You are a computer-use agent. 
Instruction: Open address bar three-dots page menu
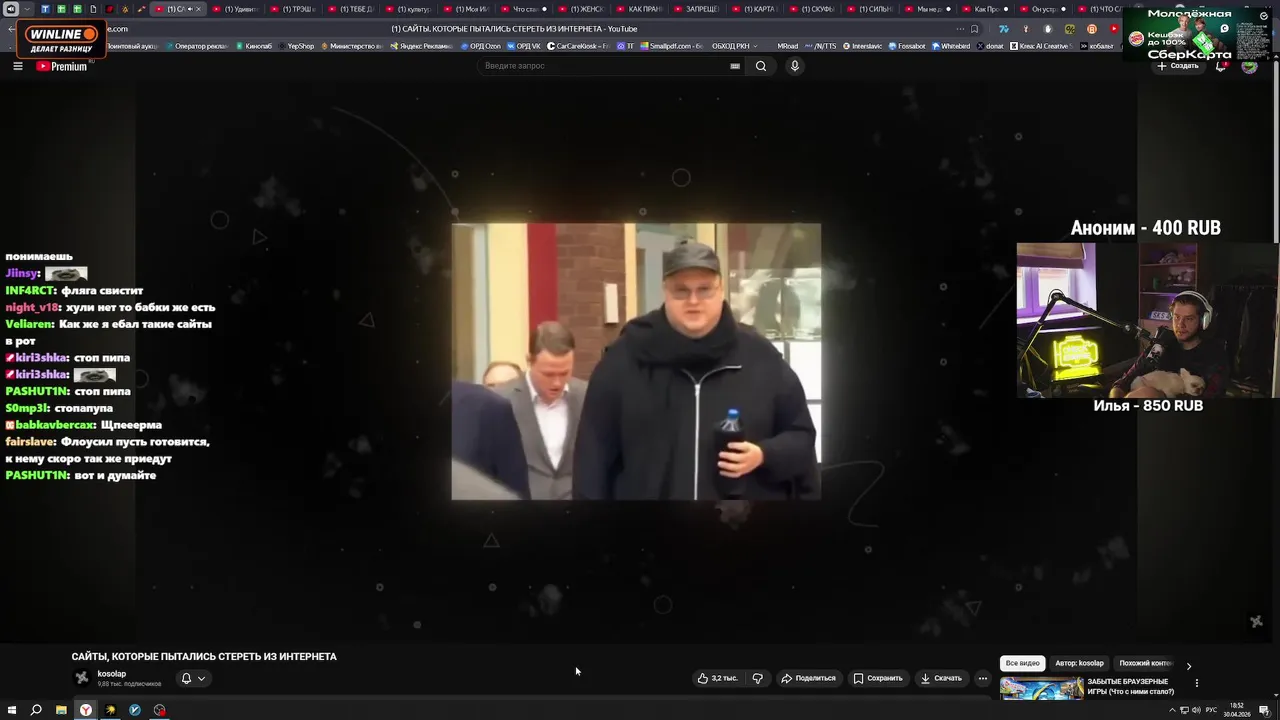tap(961, 29)
